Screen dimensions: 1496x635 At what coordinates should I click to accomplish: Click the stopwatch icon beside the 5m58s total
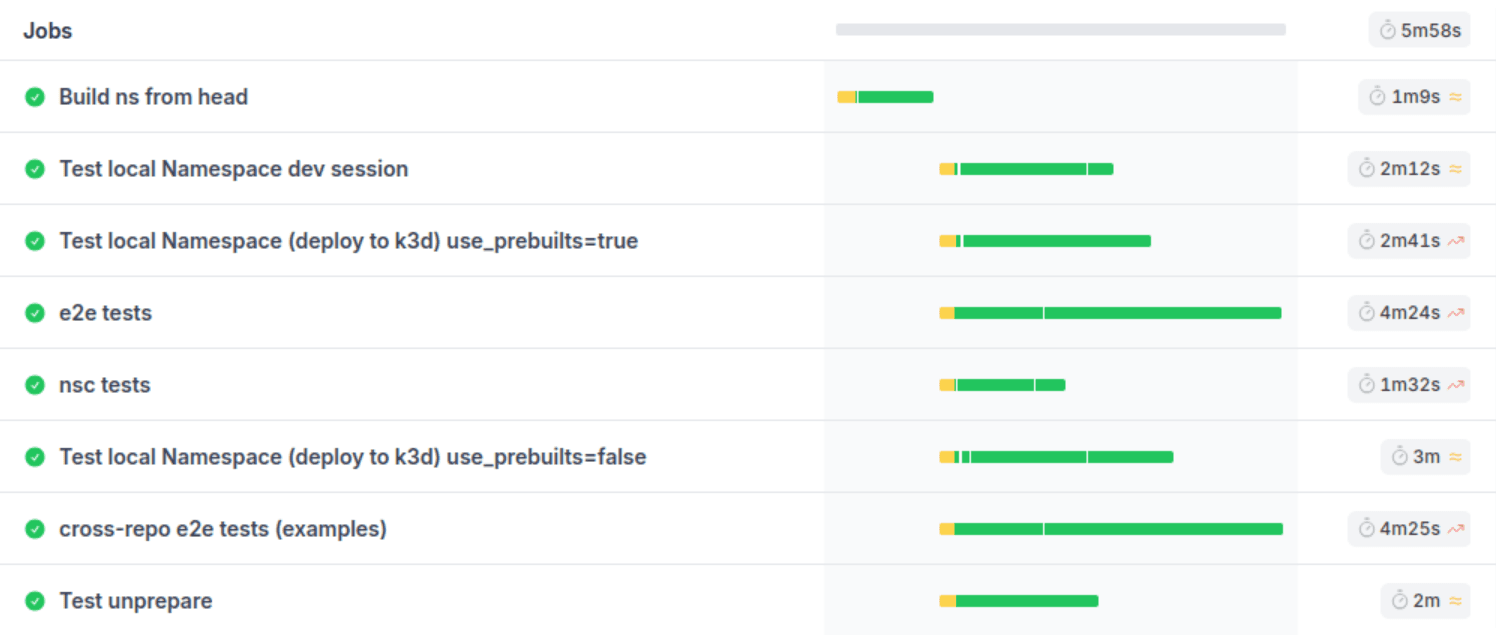coord(1386,29)
